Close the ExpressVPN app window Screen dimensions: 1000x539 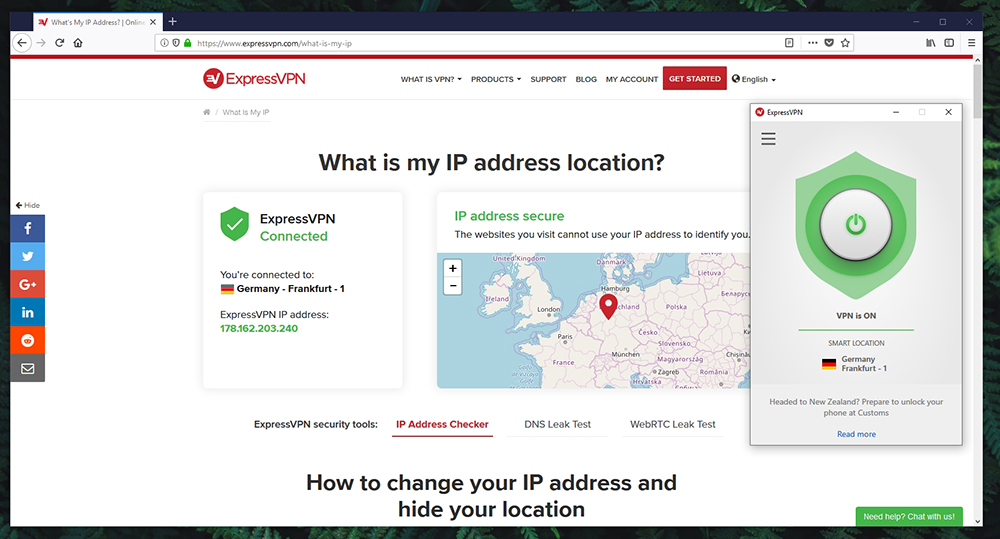(x=948, y=112)
